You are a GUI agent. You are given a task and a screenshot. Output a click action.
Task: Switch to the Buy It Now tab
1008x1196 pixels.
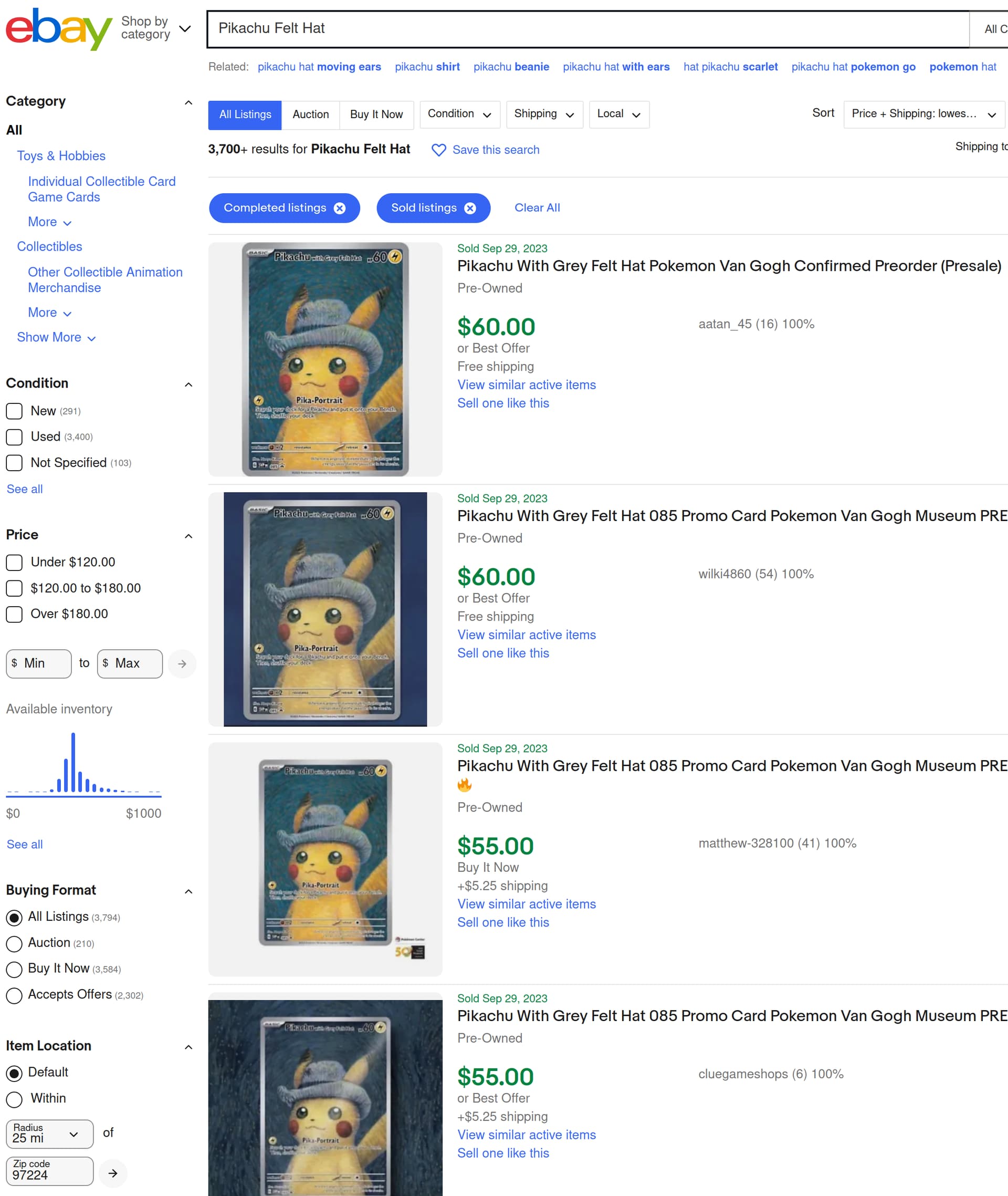pyautogui.click(x=376, y=115)
